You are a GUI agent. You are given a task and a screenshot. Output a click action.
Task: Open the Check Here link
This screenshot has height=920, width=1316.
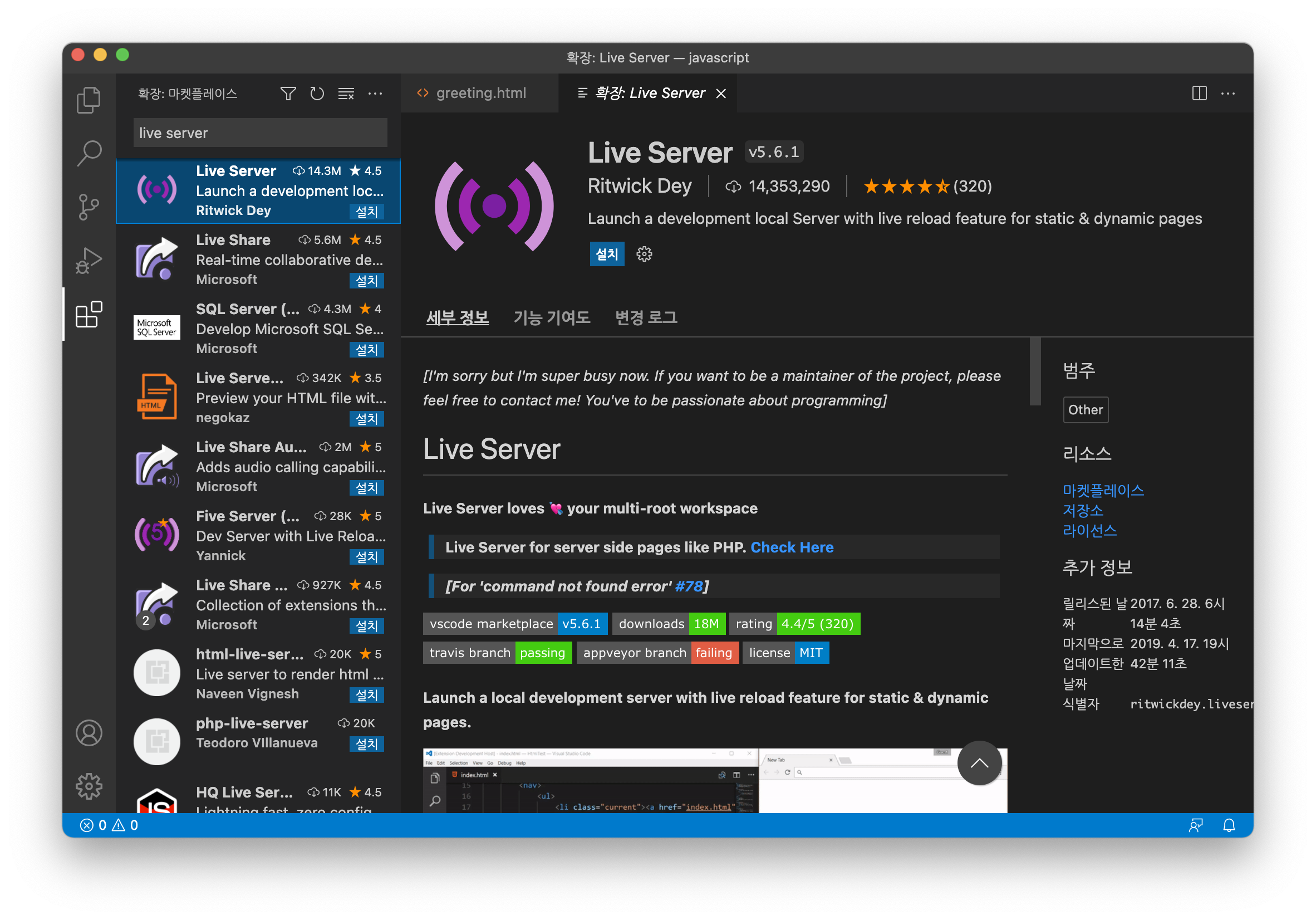(x=792, y=547)
